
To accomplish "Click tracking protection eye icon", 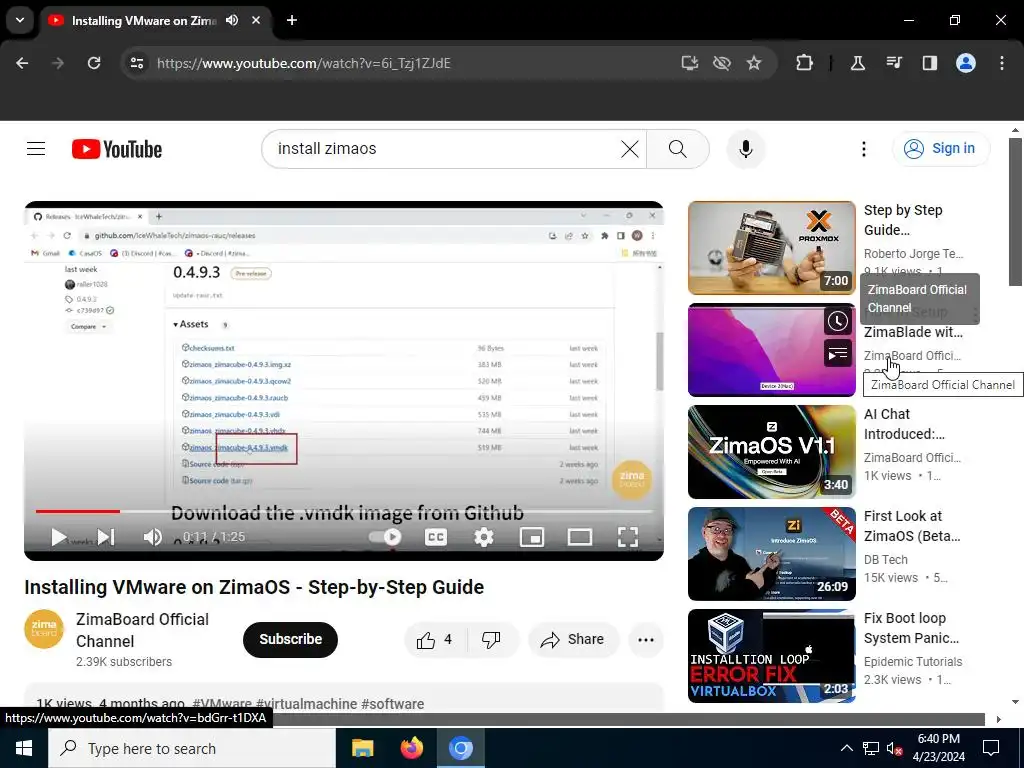I will 722,63.
